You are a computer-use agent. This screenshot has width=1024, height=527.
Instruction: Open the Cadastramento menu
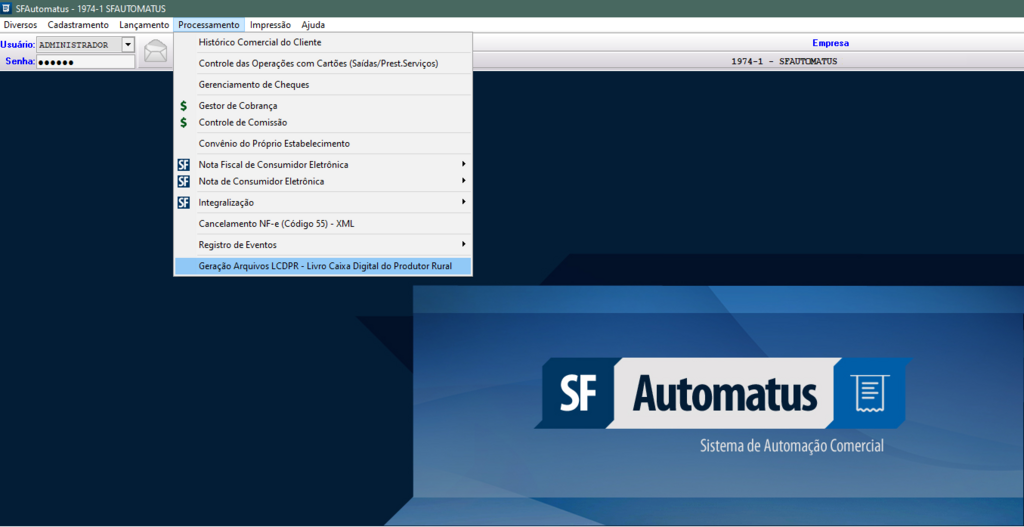coord(78,25)
